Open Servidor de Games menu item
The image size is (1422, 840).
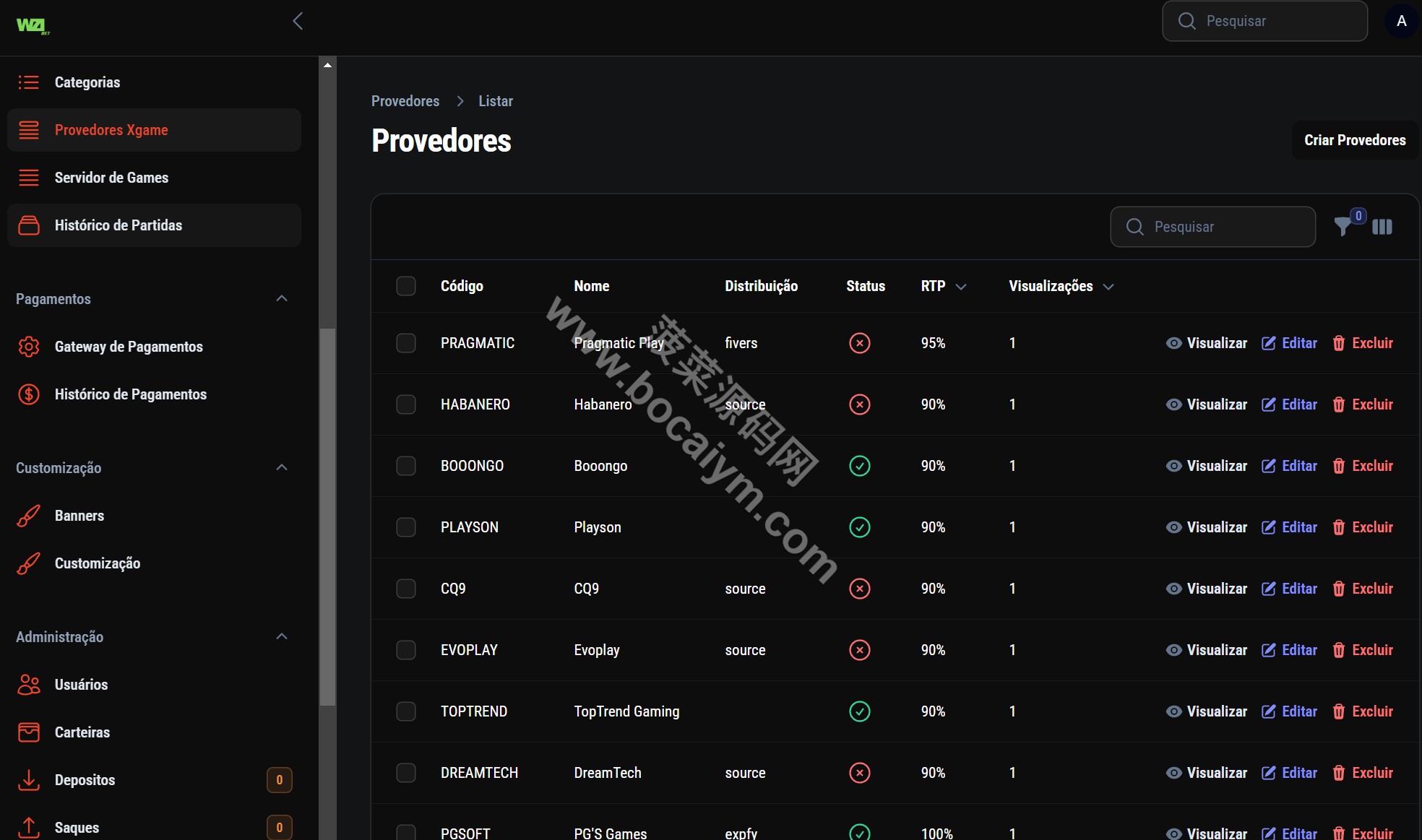(x=154, y=178)
